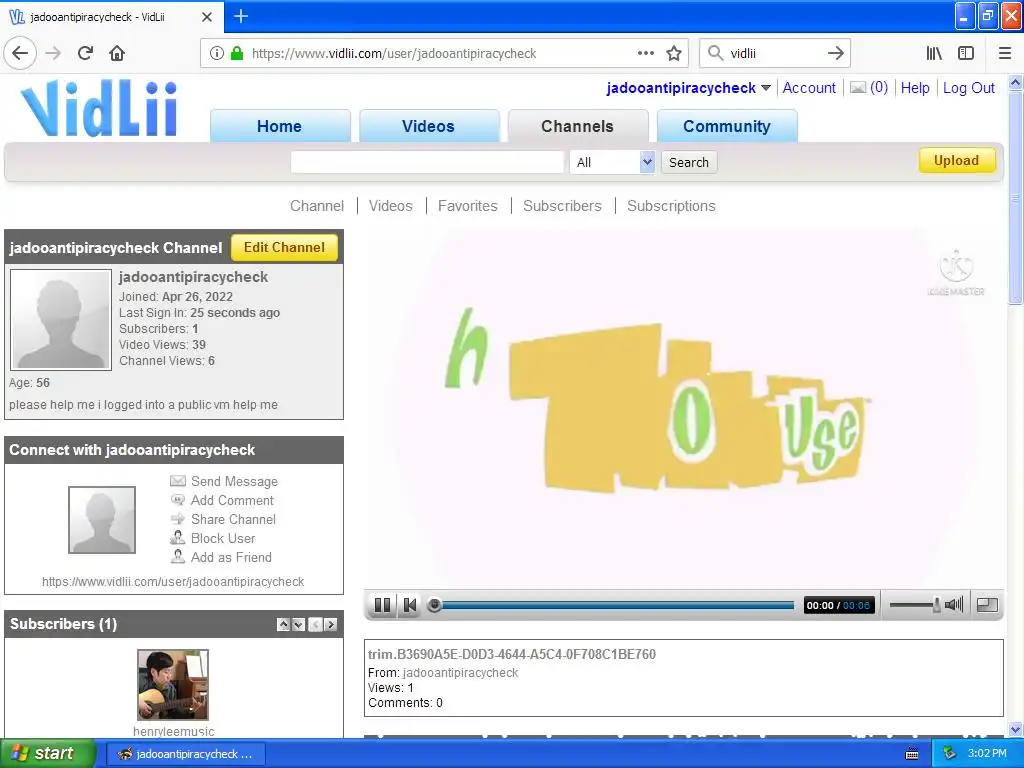Click the browser Forward arrow
1024x768 pixels.
53,54
